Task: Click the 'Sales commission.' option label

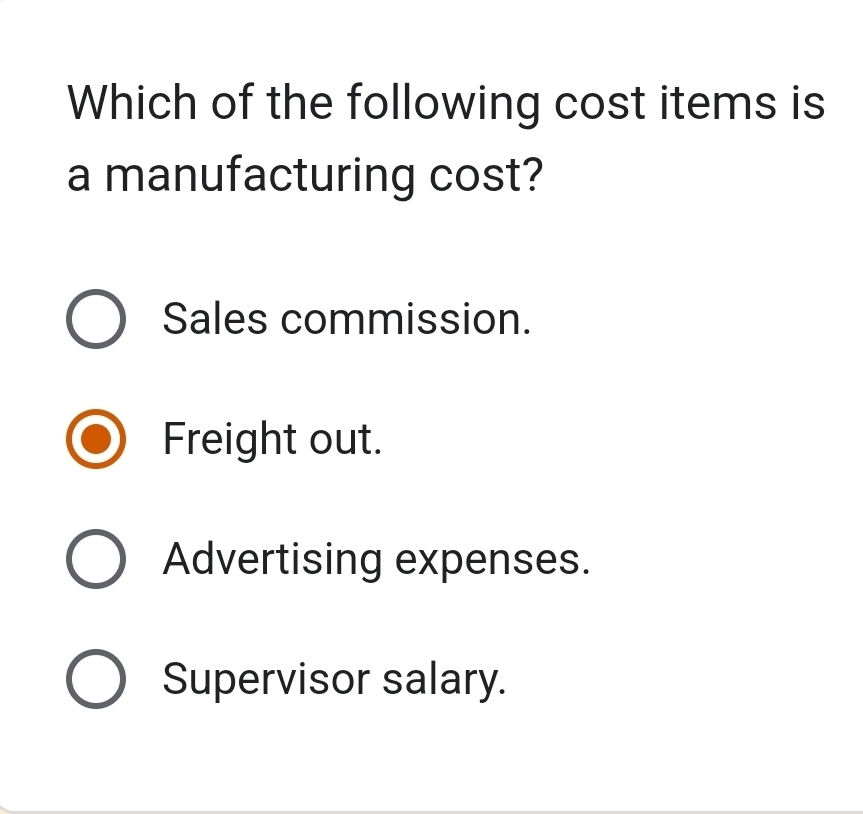Action: 346,320
